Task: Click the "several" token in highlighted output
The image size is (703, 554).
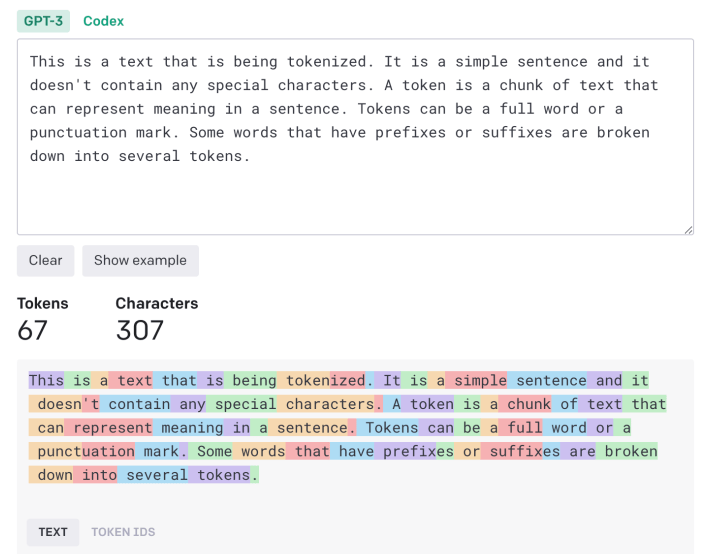Action: pyautogui.click(x=157, y=475)
